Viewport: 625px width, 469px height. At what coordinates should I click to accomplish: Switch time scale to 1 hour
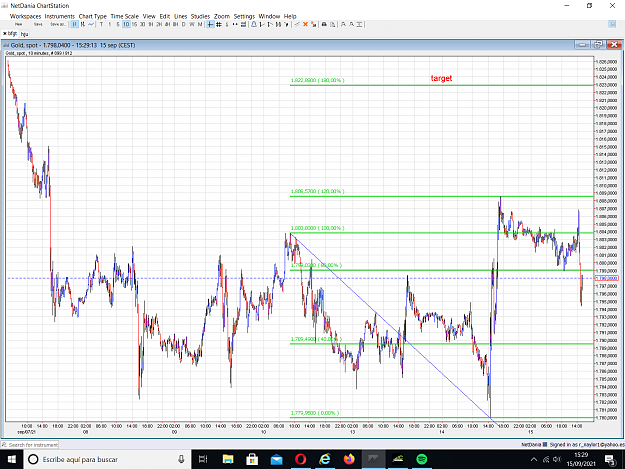point(151,24)
